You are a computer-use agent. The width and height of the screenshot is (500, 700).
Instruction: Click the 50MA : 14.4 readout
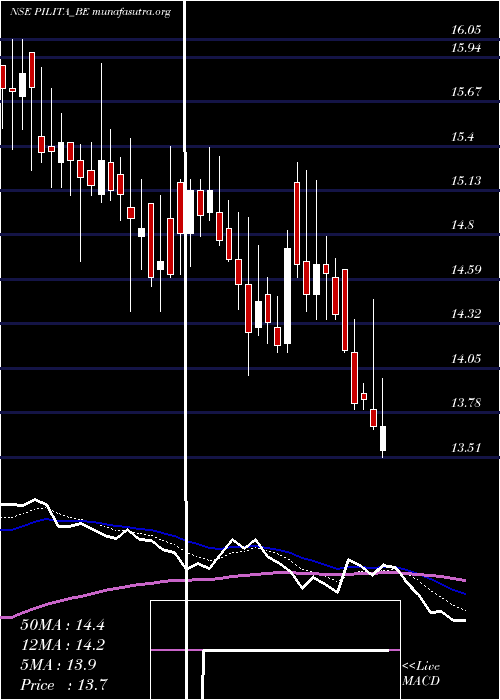point(62,625)
